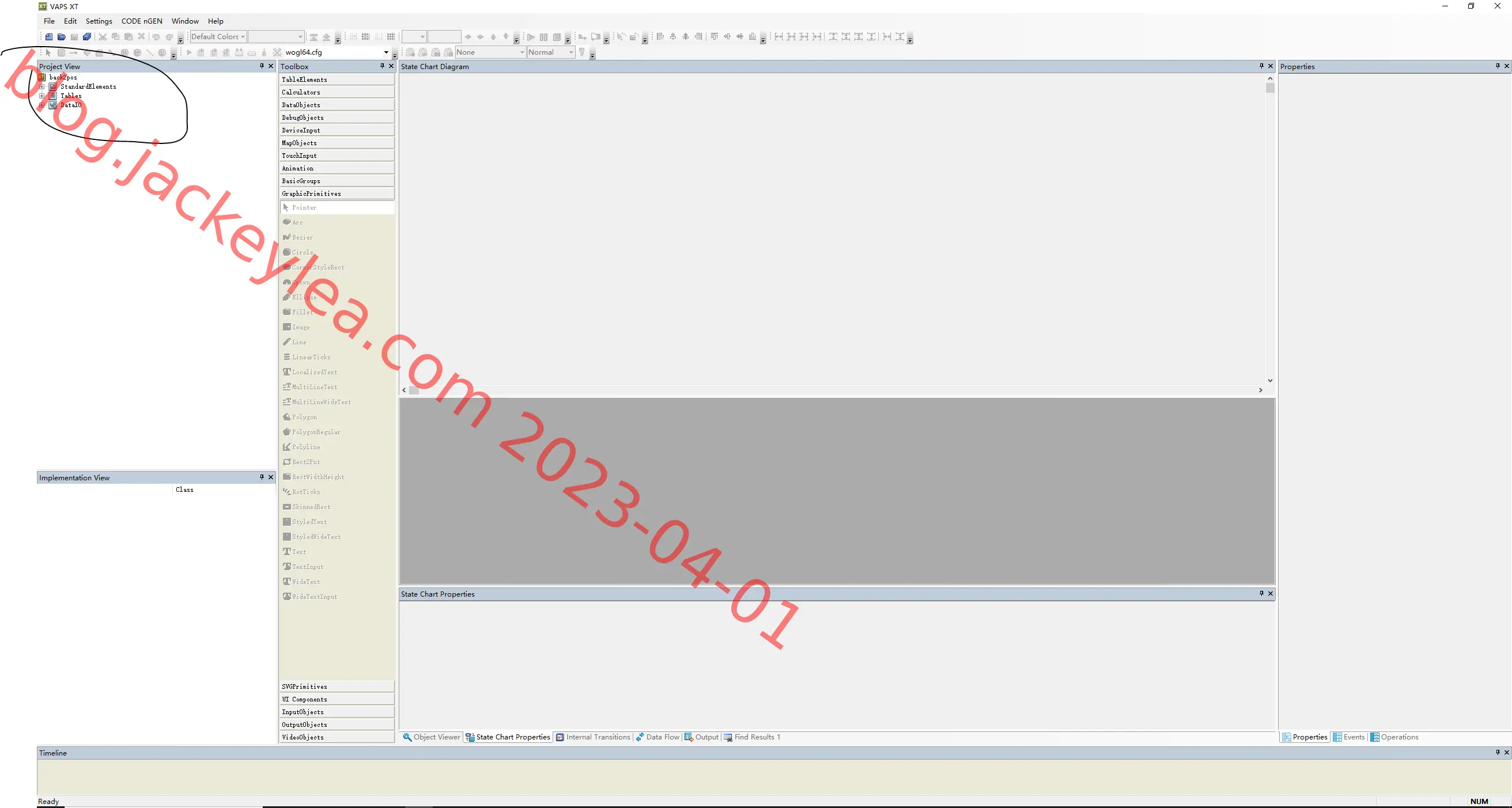The height and width of the screenshot is (808, 1512).
Task: Open the SVGPrimitives toolbox category
Action: point(337,686)
